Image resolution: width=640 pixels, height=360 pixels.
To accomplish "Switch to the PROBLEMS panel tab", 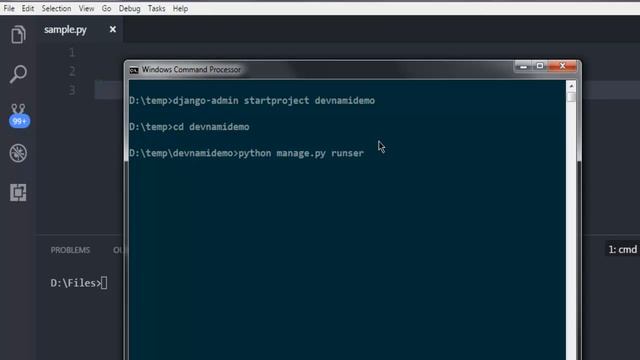I will tap(70, 250).
